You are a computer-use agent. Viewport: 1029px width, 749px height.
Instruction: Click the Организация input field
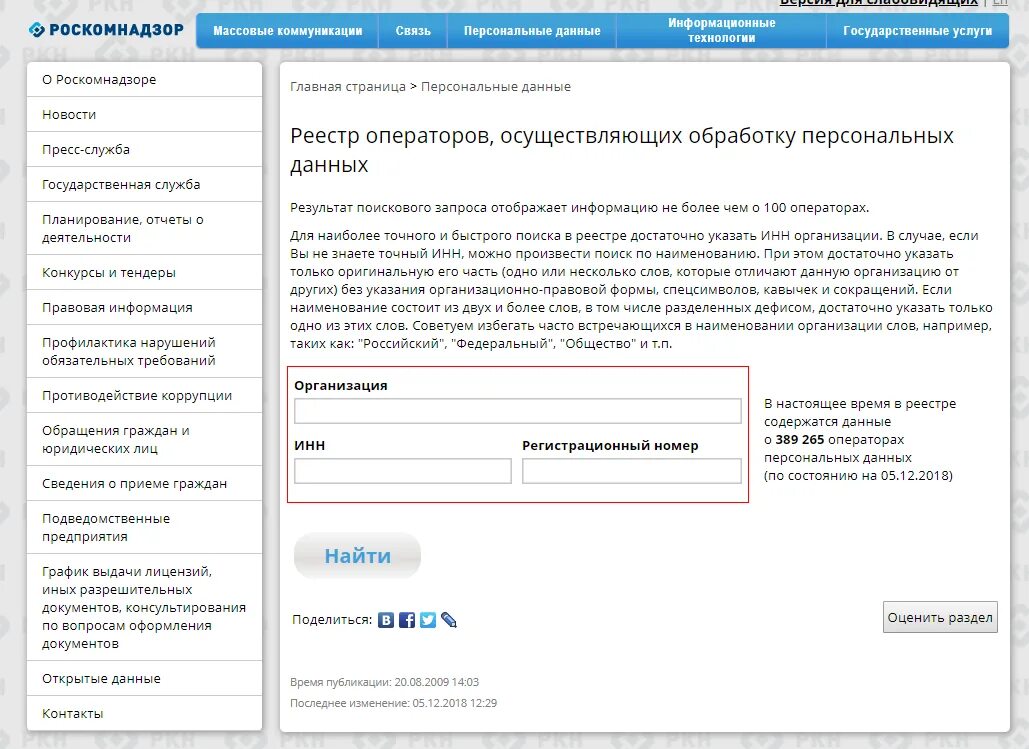point(518,411)
